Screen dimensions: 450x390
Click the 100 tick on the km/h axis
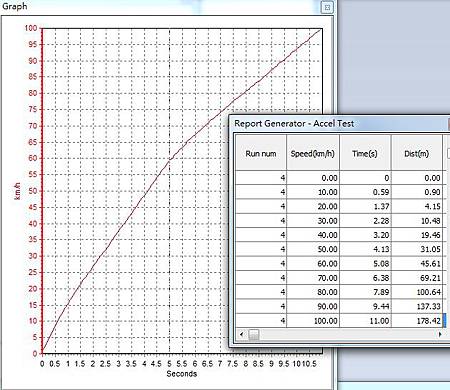click(x=31, y=28)
